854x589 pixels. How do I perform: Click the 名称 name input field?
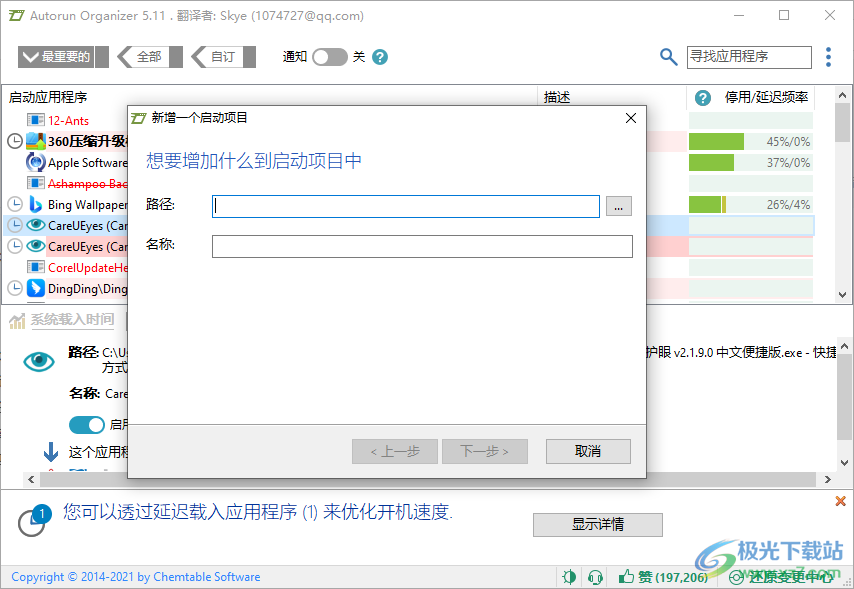(422, 246)
